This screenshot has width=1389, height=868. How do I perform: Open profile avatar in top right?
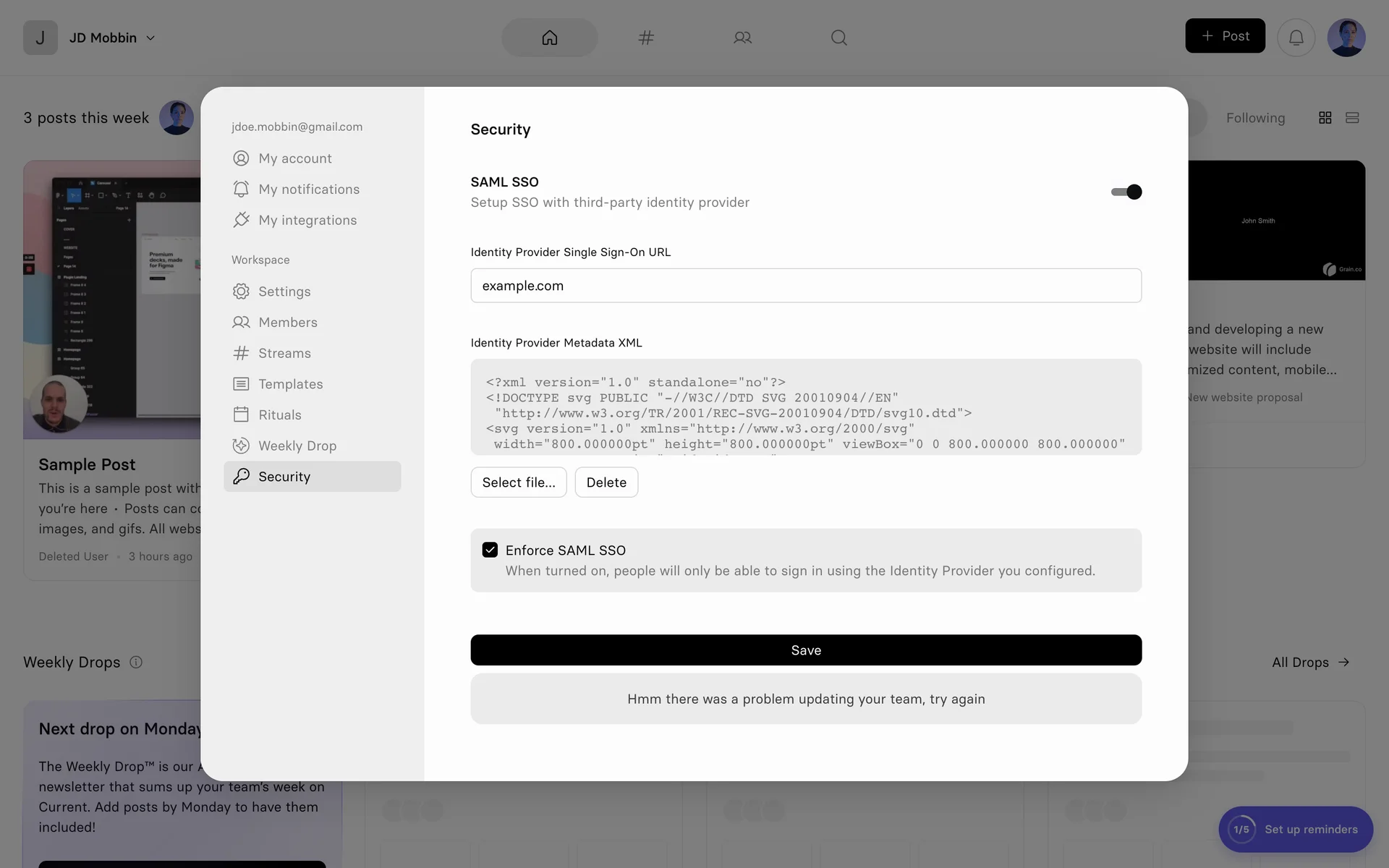1346,38
